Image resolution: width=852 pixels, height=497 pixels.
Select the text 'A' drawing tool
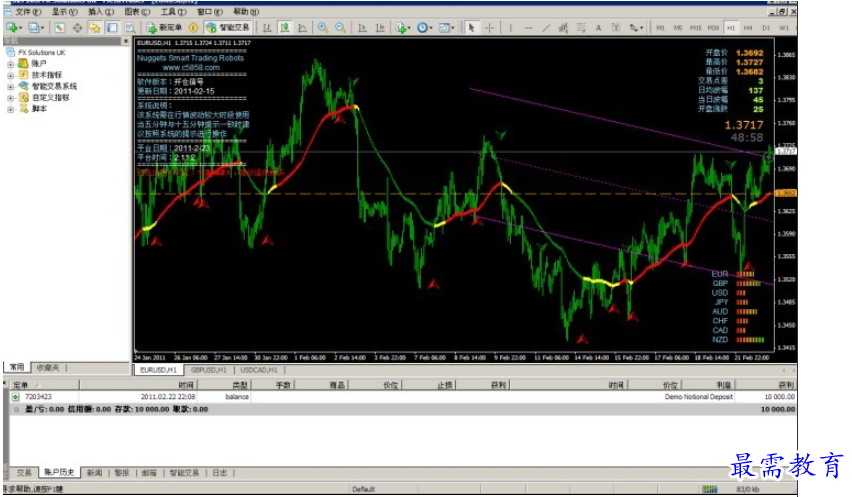pyautogui.click(x=598, y=27)
